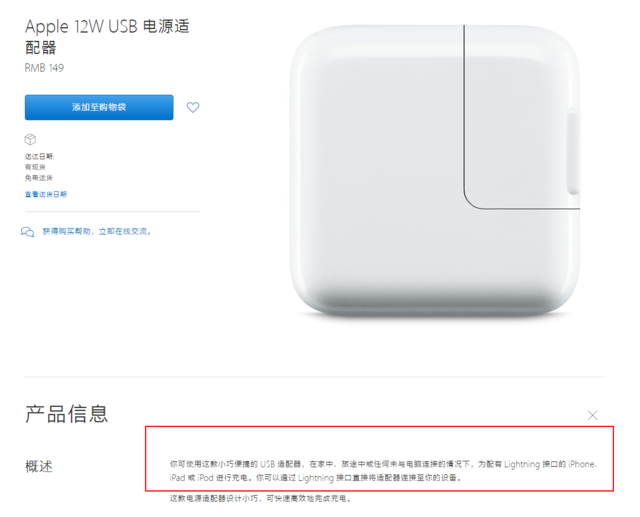The height and width of the screenshot is (517, 640).
Task: Click the RMB 149 price text
Action: pyautogui.click(x=44, y=68)
